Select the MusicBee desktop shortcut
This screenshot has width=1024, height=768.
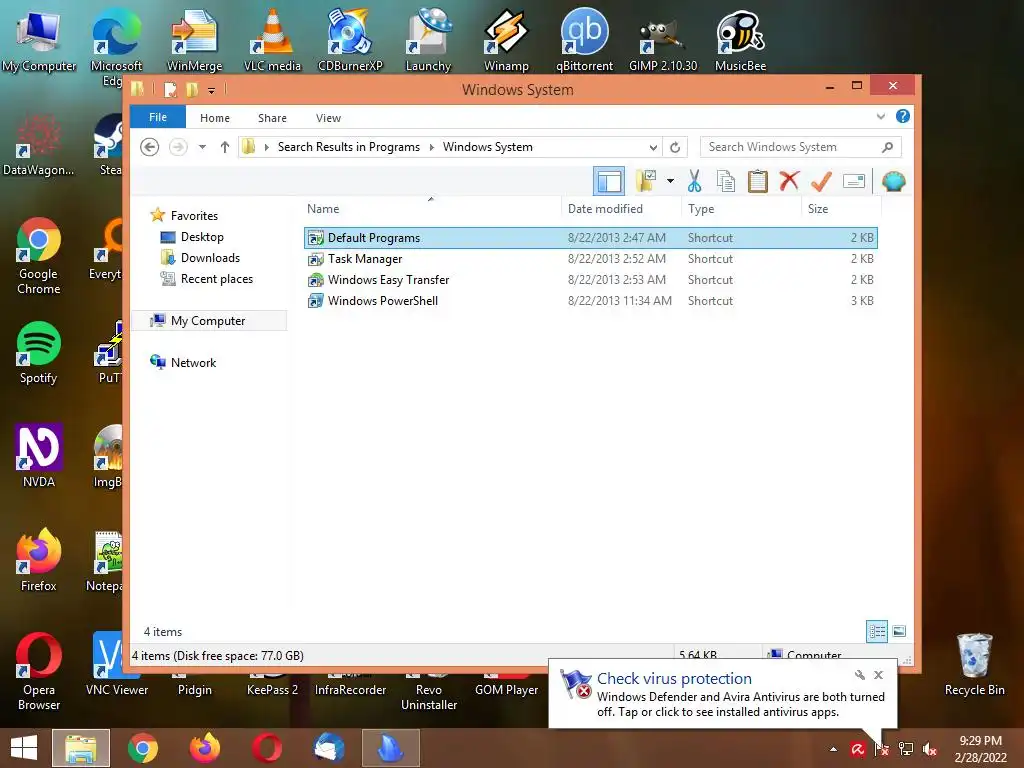pos(740,39)
